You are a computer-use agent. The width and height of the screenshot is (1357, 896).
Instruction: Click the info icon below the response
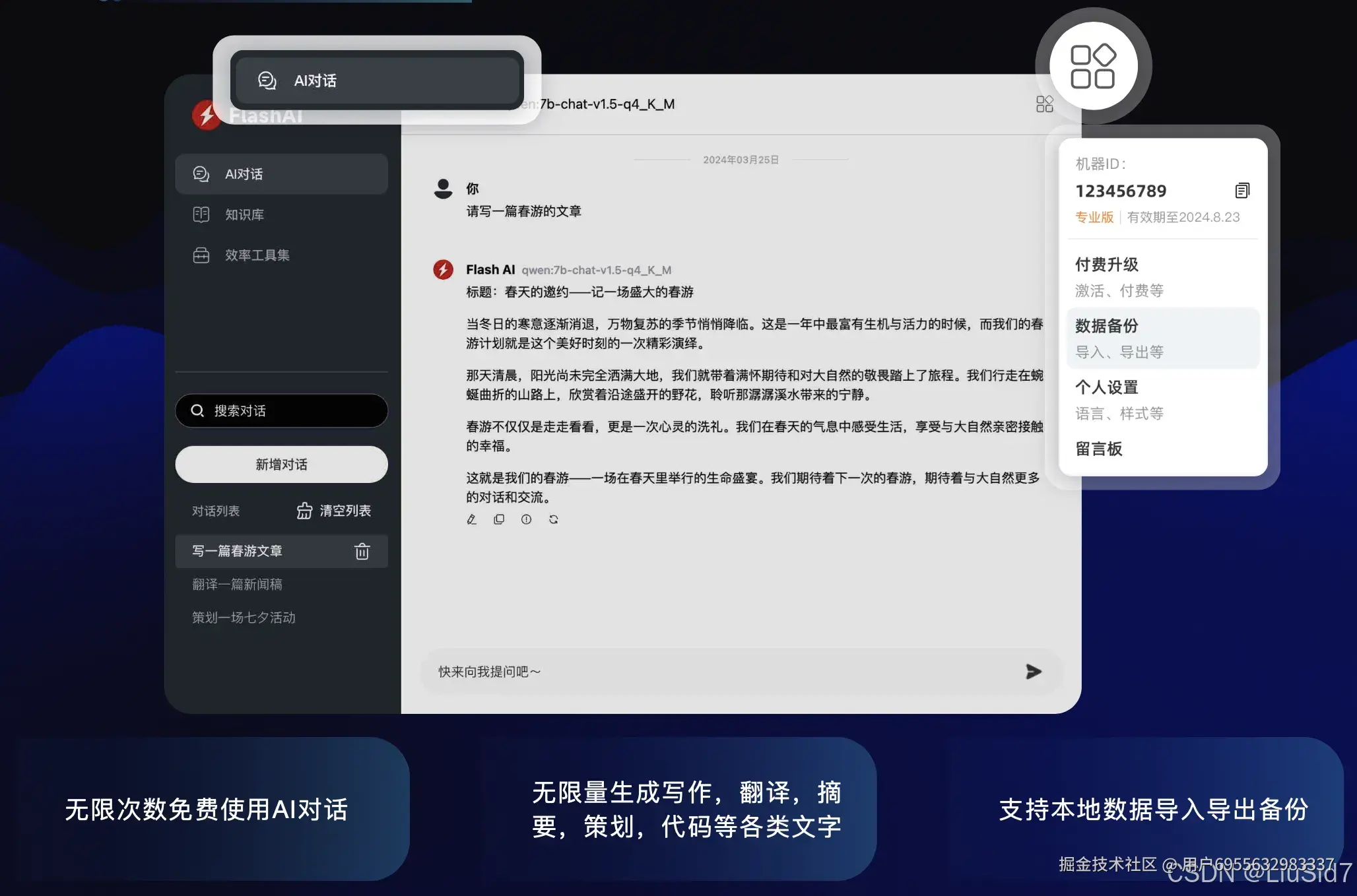(x=526, y=519)
